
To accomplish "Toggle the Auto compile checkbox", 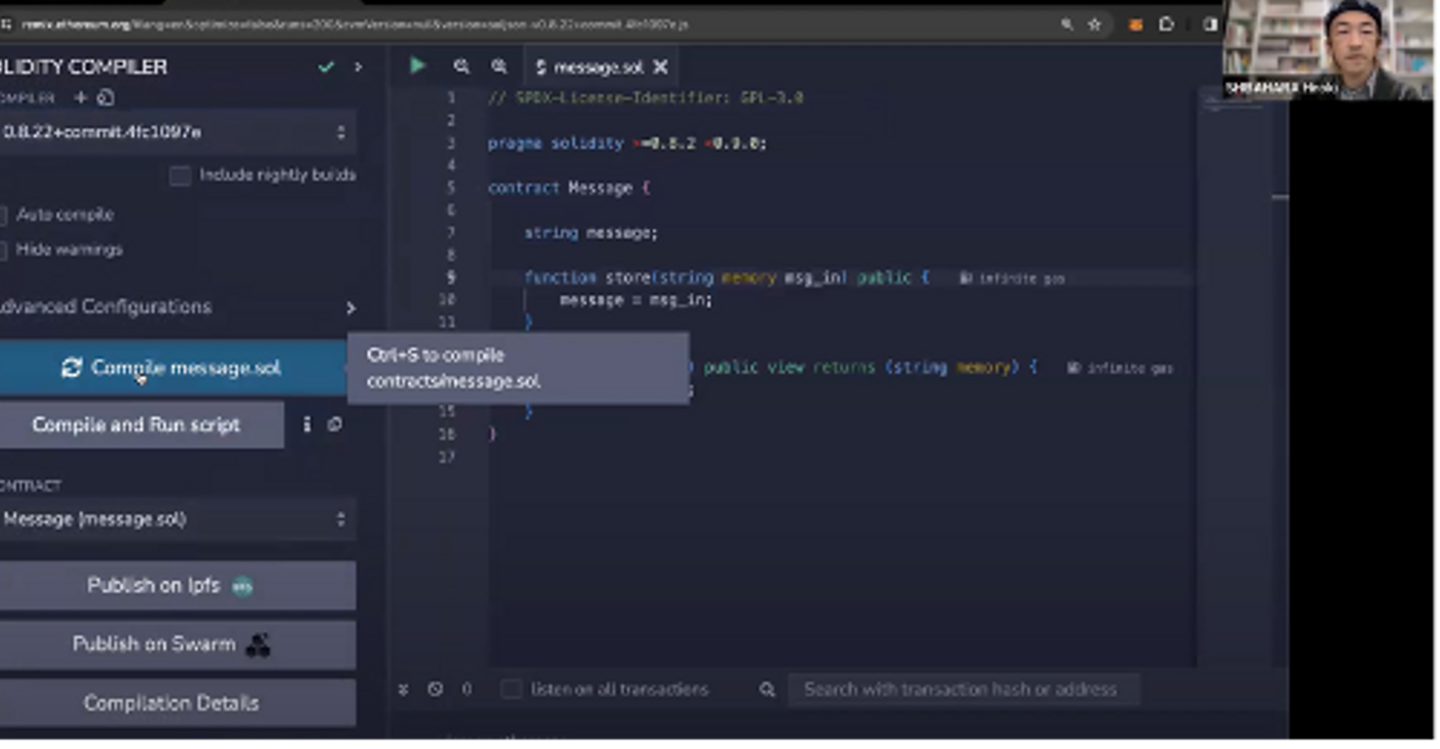I will pyautogui.click(x=3, y=215).
